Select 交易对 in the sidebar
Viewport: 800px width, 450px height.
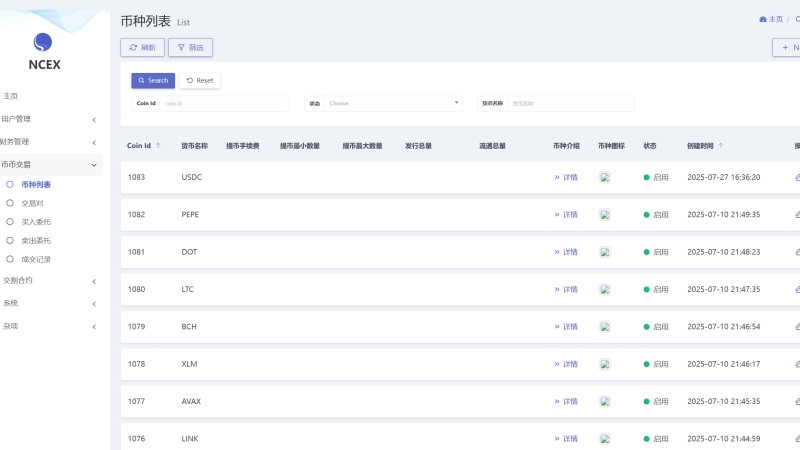(32, 203)
